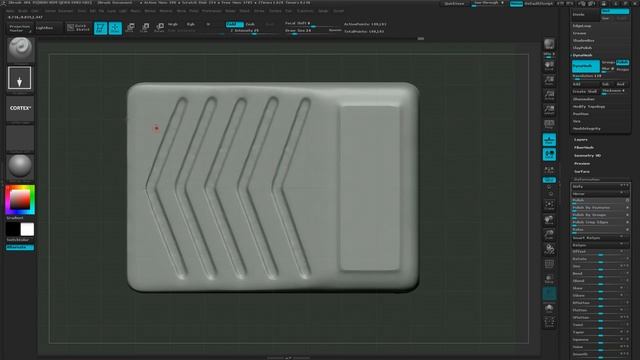Click the BPR render icon
The image size is (640, 360).
(549, 44)
